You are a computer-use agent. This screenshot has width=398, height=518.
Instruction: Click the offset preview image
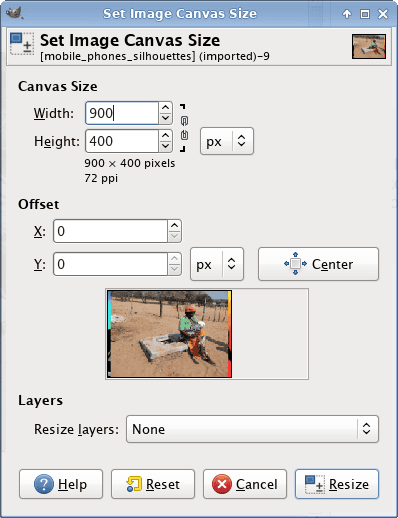[x=169, y=334]
